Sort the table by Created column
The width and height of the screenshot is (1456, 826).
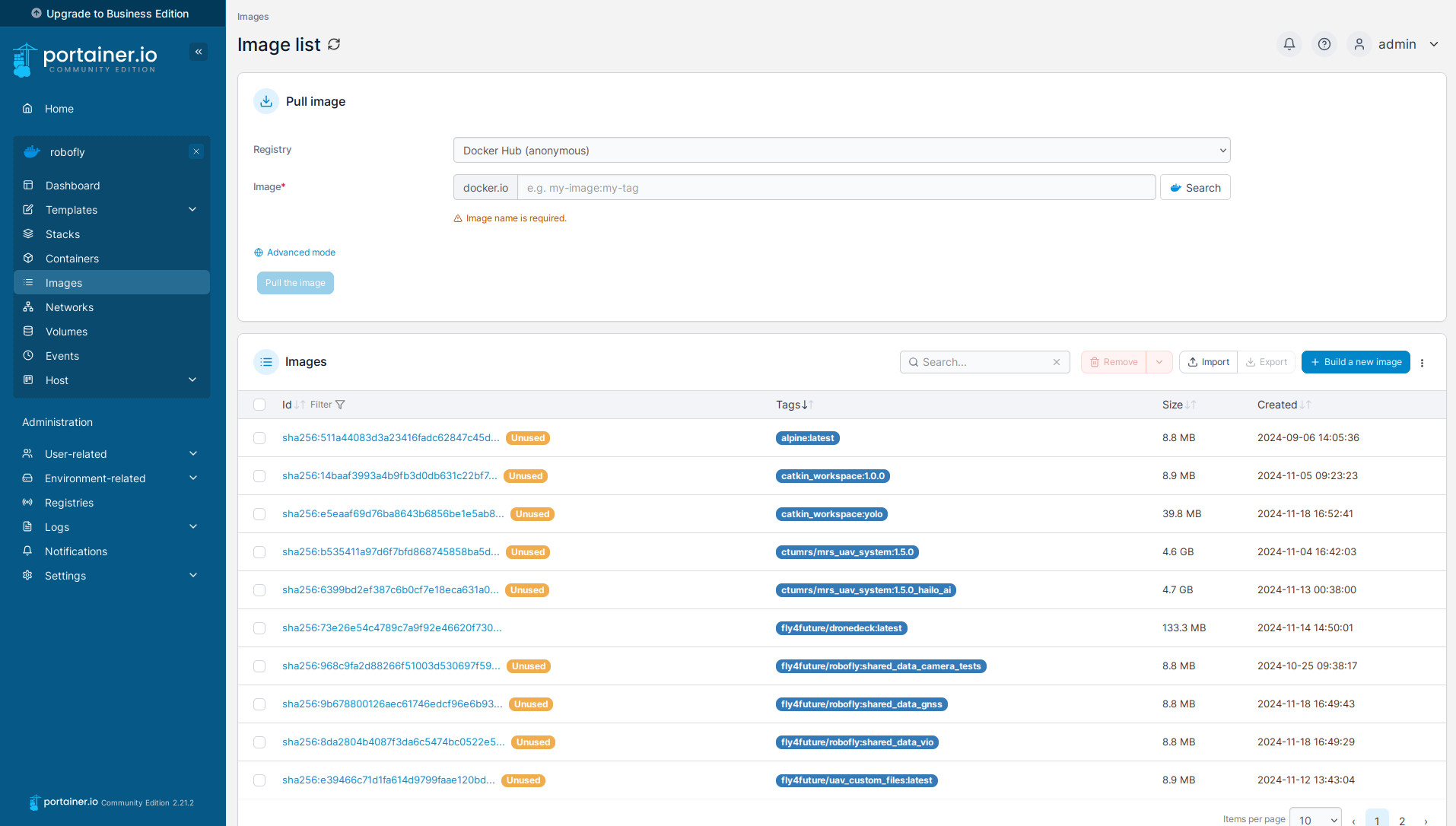(x=1284, y=405)
